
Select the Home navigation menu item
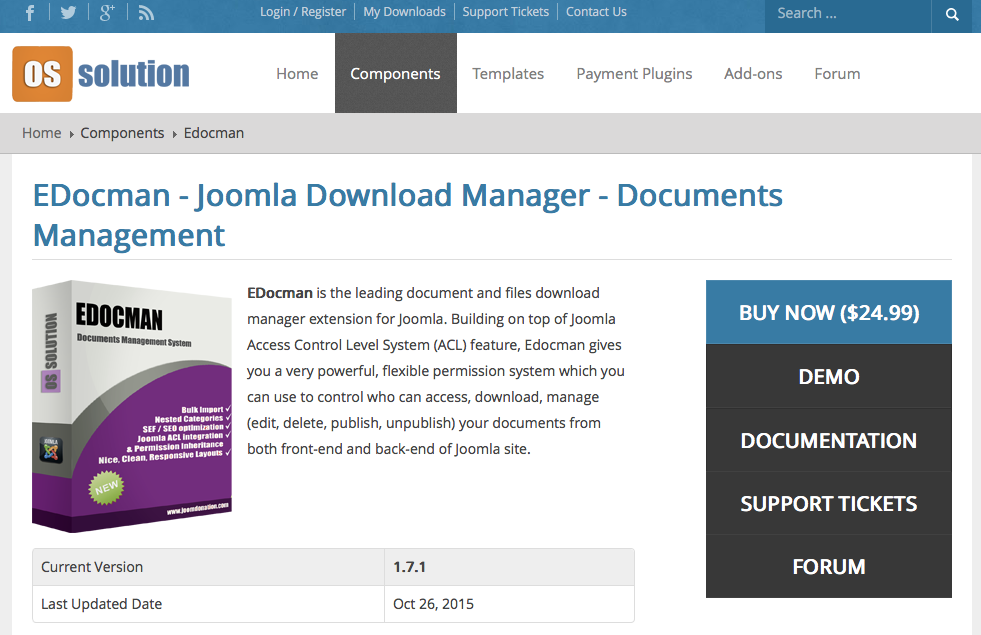coord(297,74)
